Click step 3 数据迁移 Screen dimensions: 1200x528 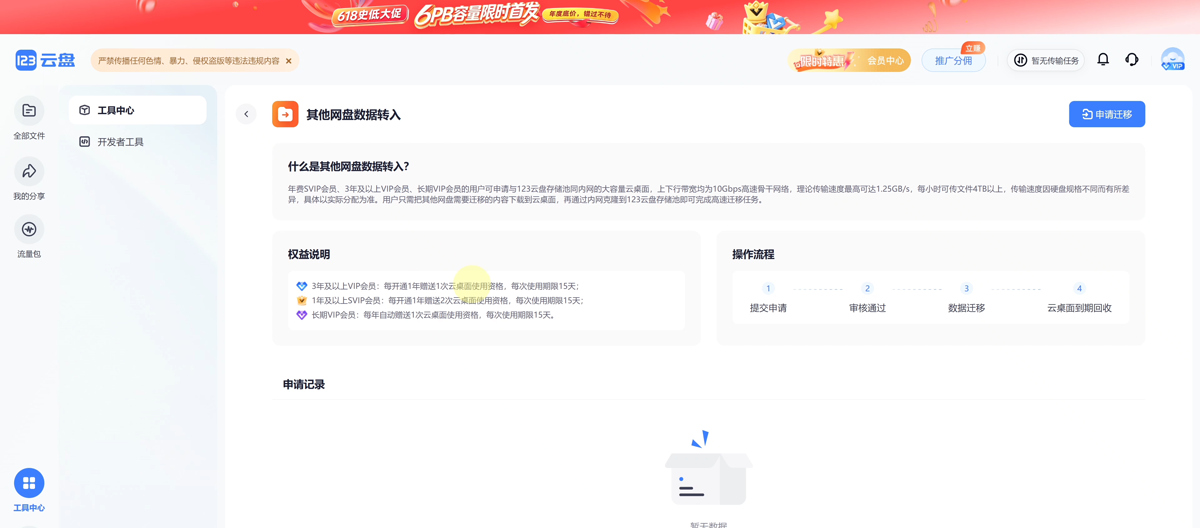(x=966, y=298)
